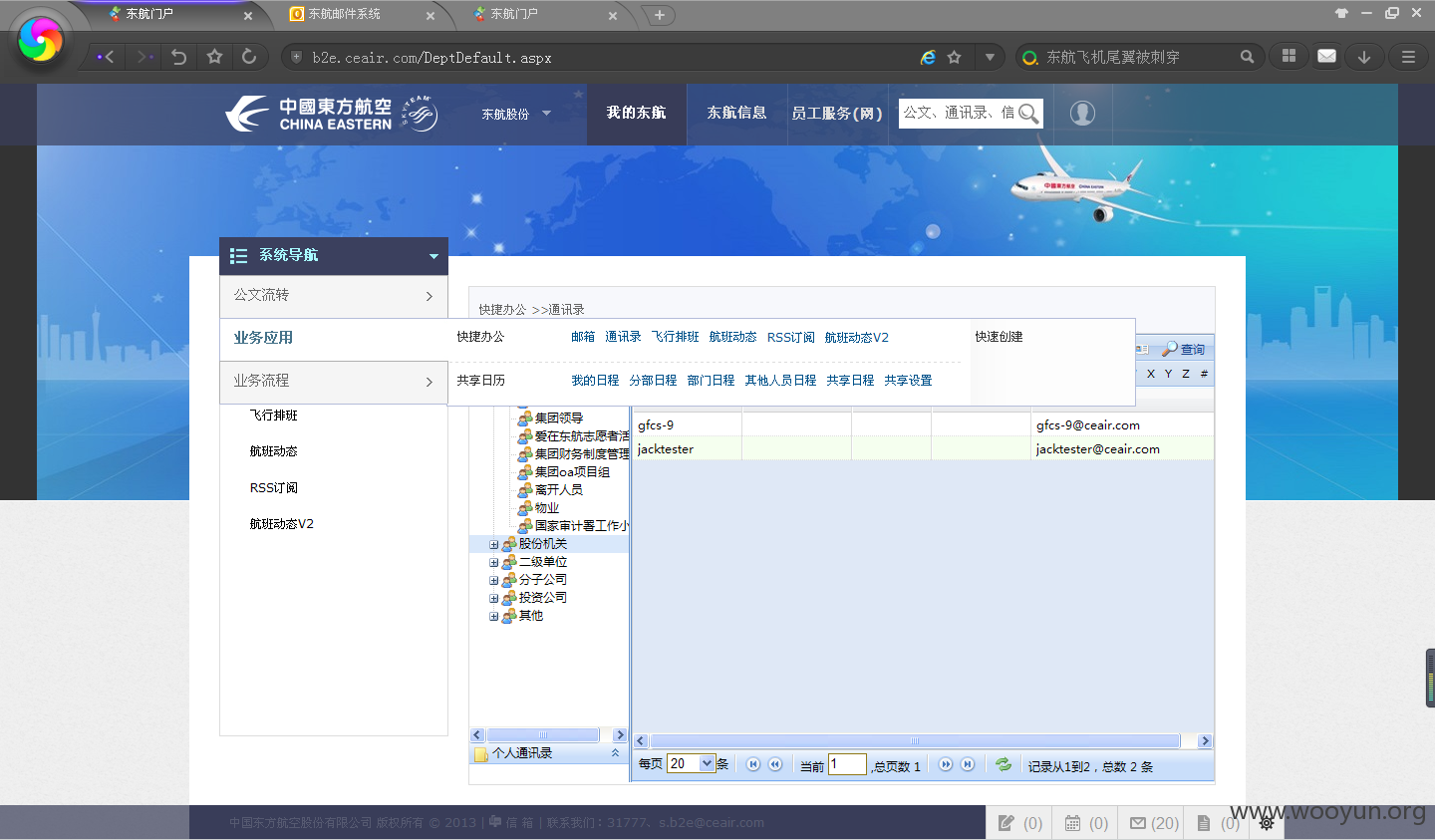Click the user profile avatar icon

[x=1082, y=113]
